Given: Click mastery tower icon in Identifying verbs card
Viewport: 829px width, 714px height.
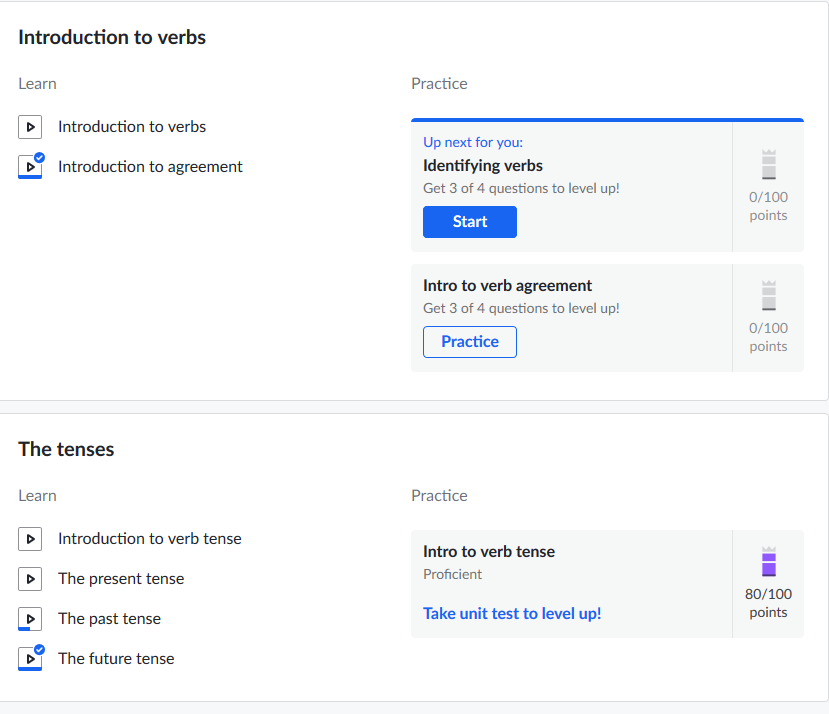Looking at the screenshot, I should 769,164.
